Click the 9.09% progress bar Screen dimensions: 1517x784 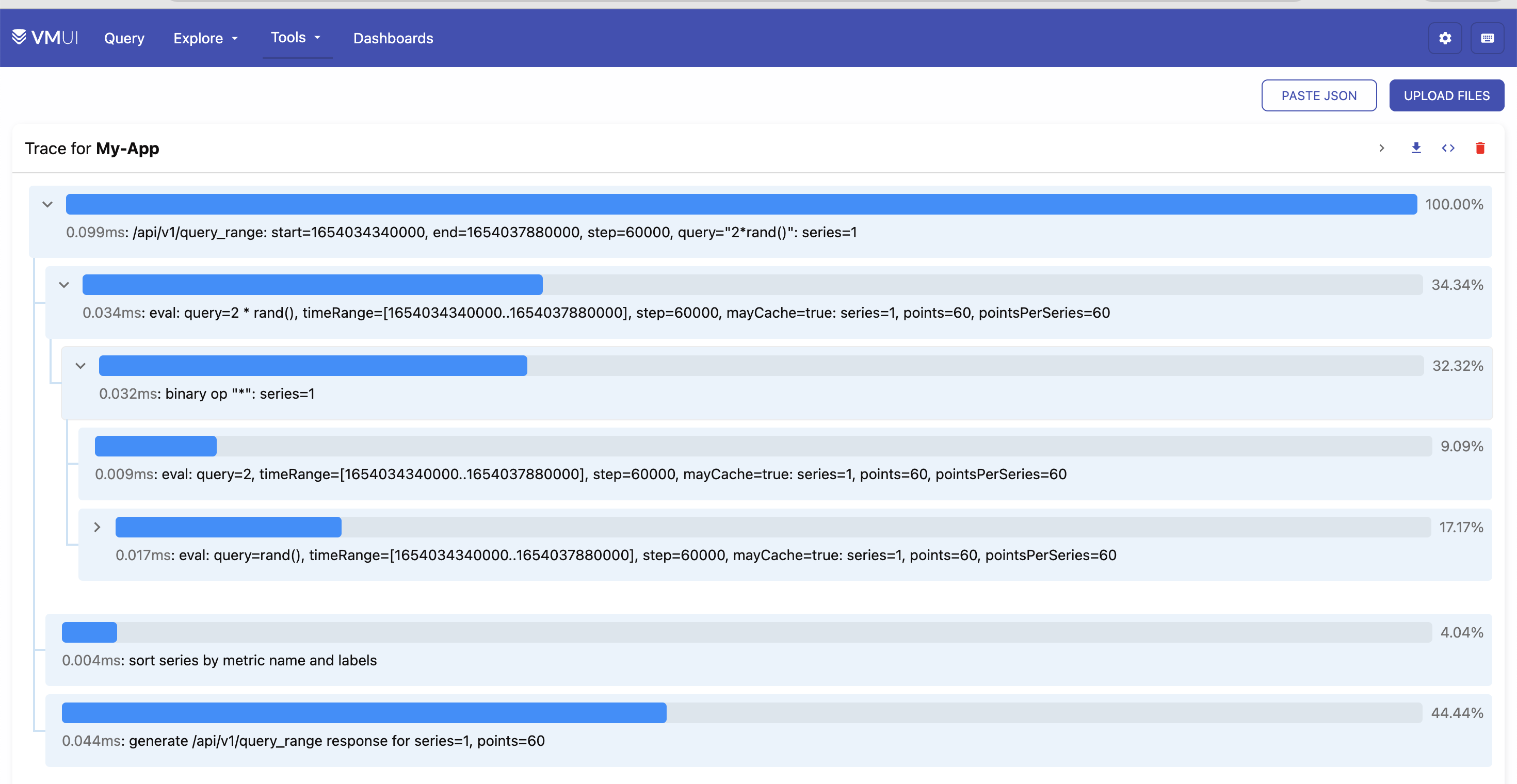click(763, 446)
